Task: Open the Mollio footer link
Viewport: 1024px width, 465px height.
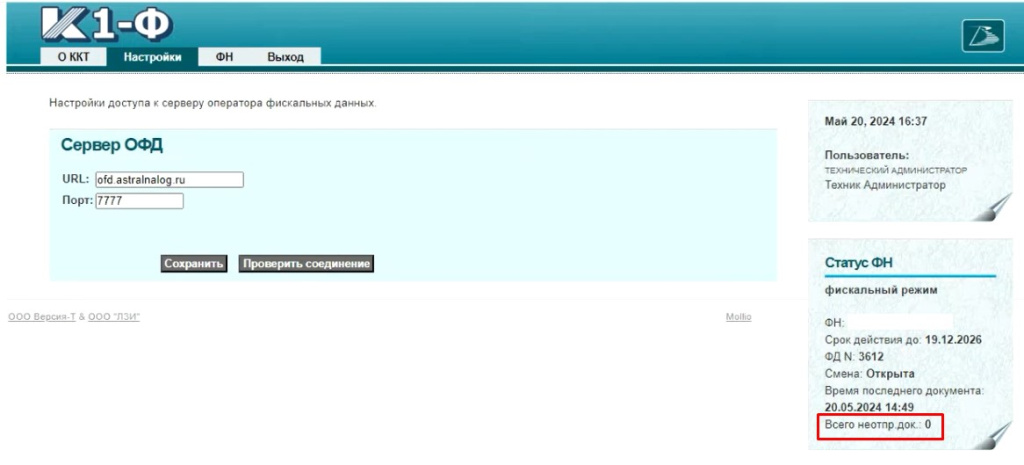Action: tap(739, 317)
